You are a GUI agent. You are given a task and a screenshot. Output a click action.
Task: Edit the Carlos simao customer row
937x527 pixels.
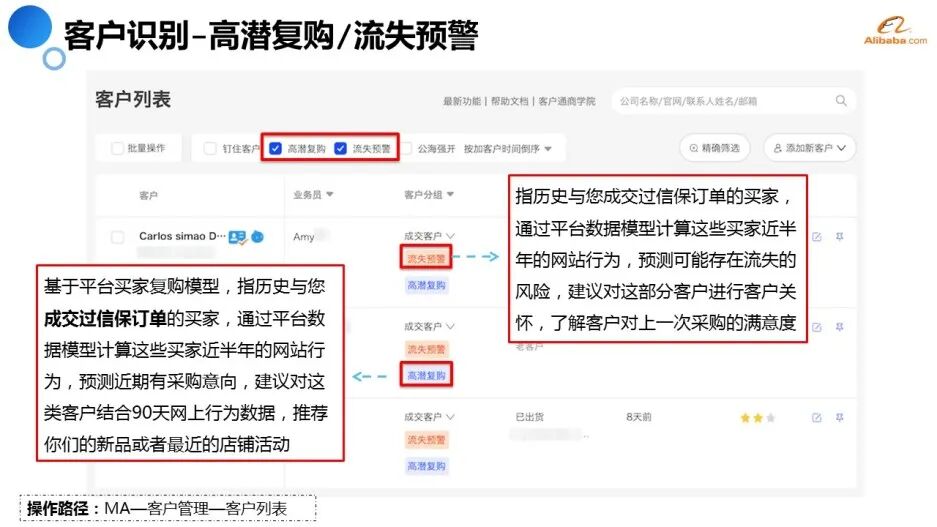817,237
